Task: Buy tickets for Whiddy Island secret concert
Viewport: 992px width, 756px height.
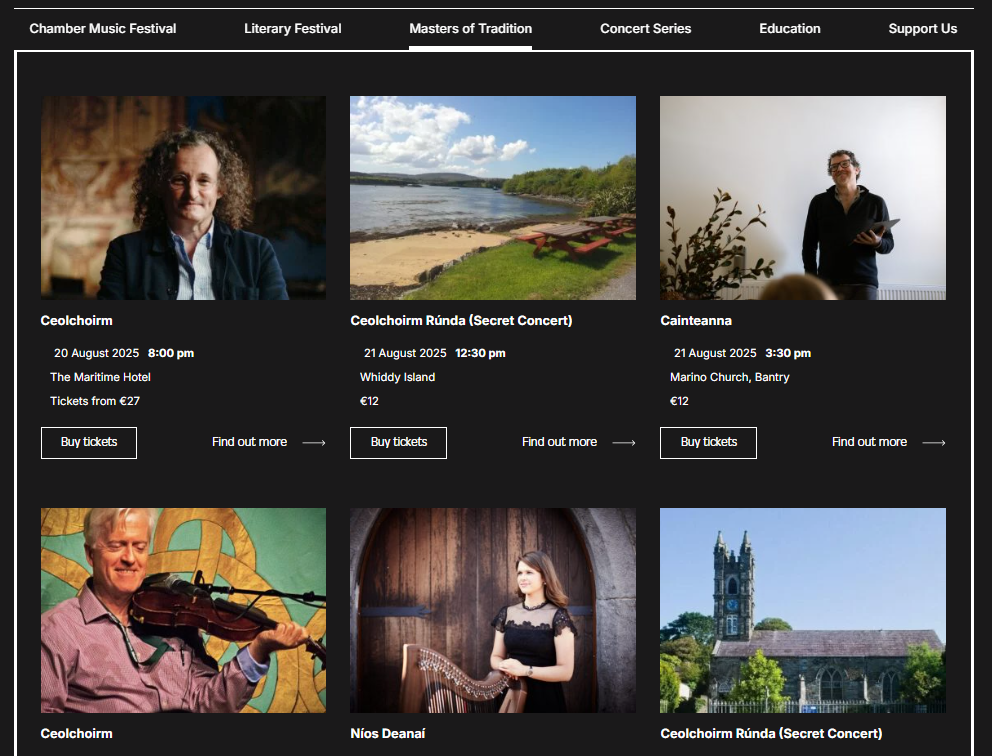Action: pos(399,442)
